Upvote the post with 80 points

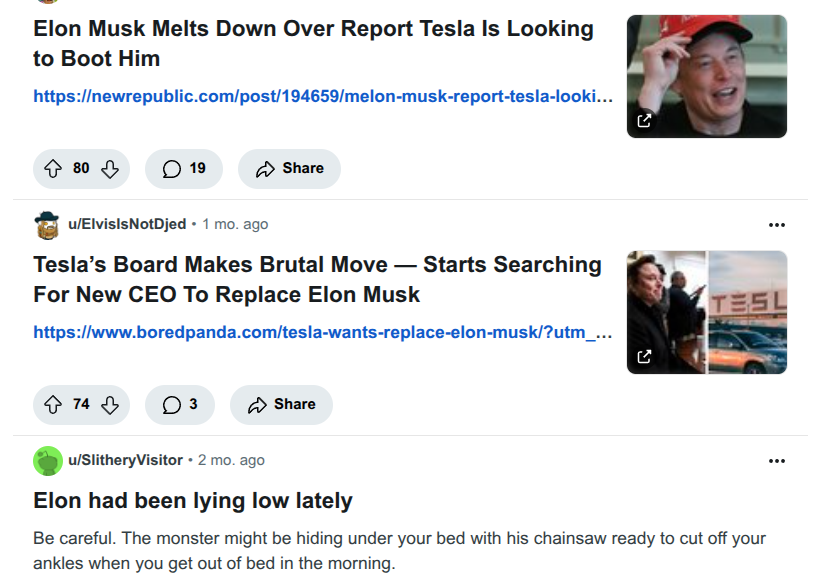tap(53, 169)
